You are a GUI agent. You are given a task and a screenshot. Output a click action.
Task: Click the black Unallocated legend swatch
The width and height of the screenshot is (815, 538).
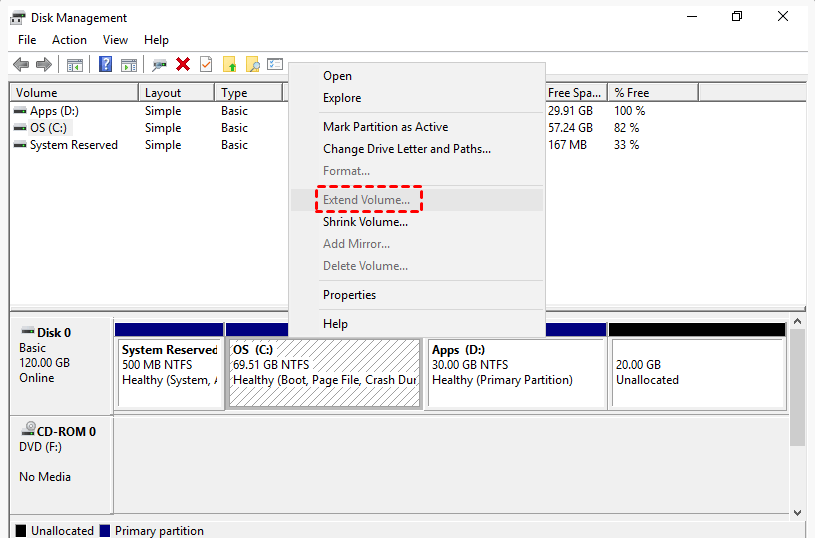tap(21, 530)
